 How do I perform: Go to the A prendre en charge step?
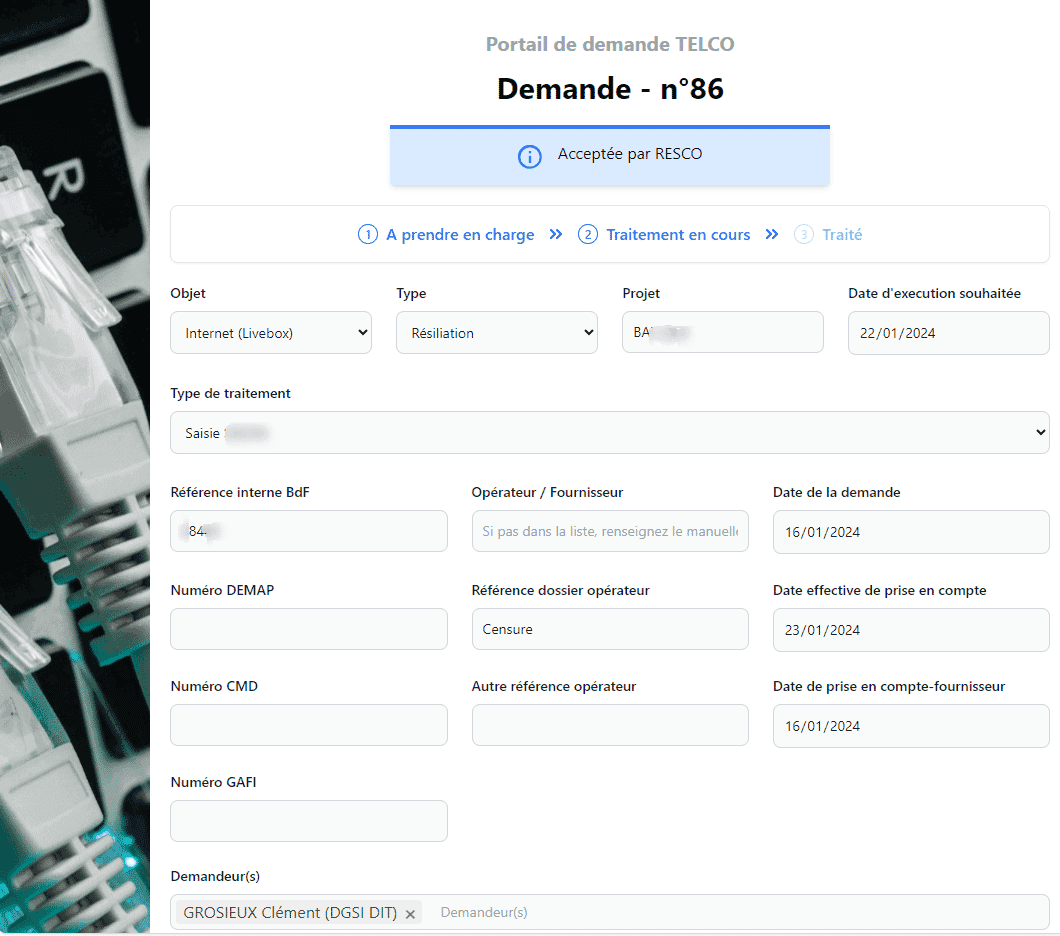tap(460, 235)
